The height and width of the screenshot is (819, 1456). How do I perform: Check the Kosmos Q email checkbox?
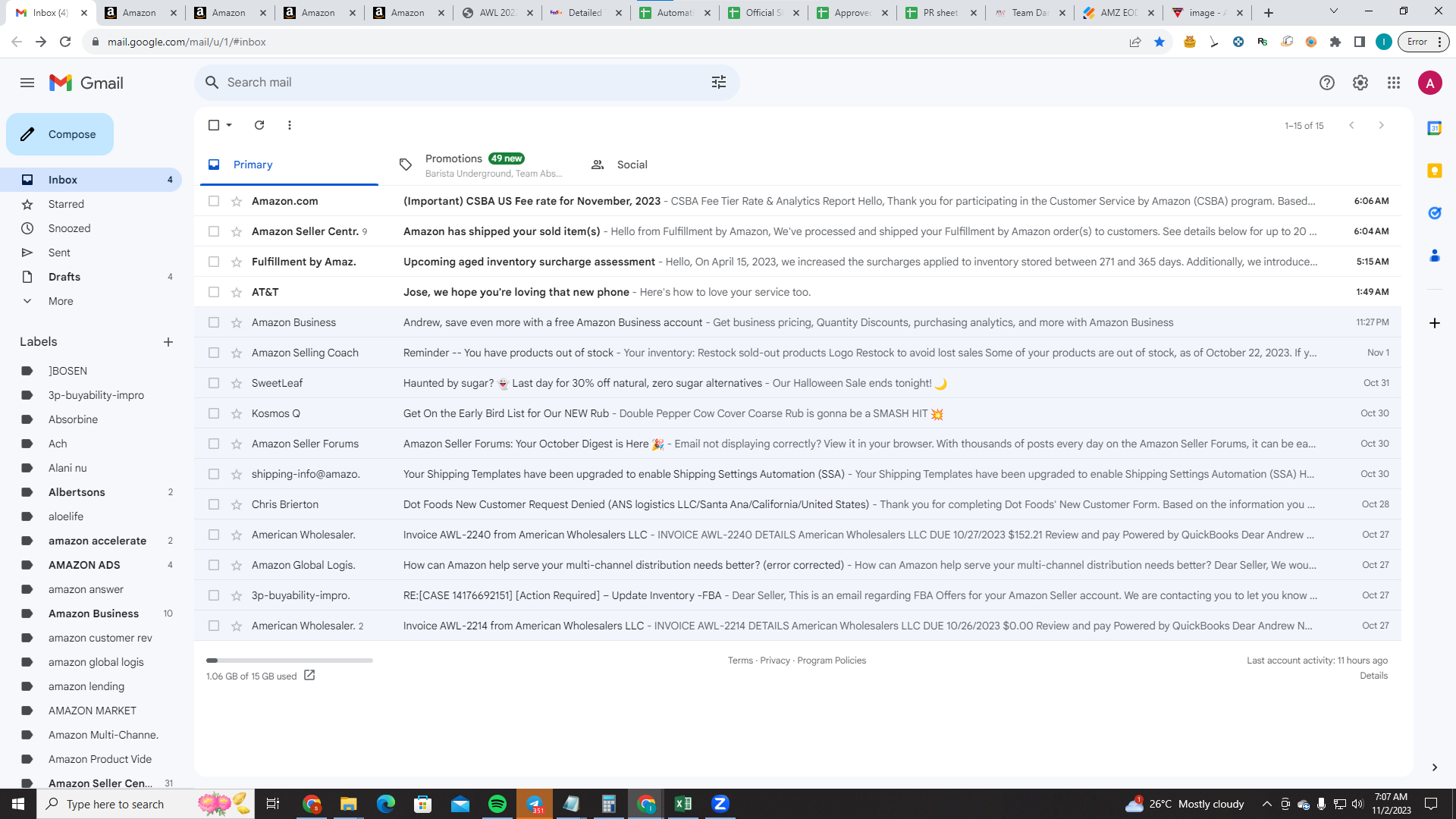tap(214, 413)
